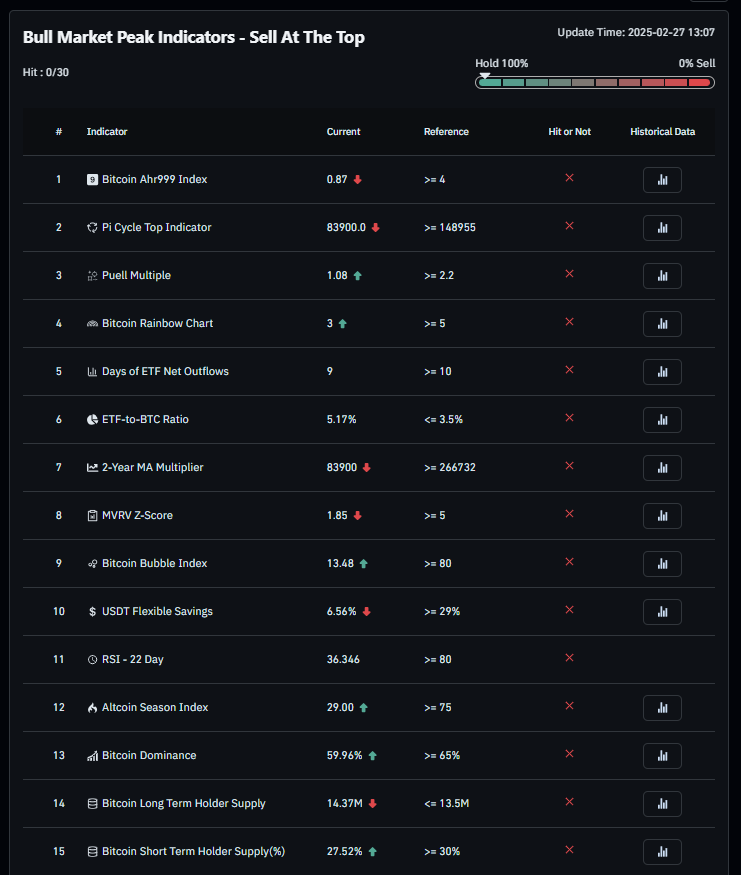Screen dimensions: 741x875
Task: Click the red down arrow beside 14.37M
Action: point(373,804)
